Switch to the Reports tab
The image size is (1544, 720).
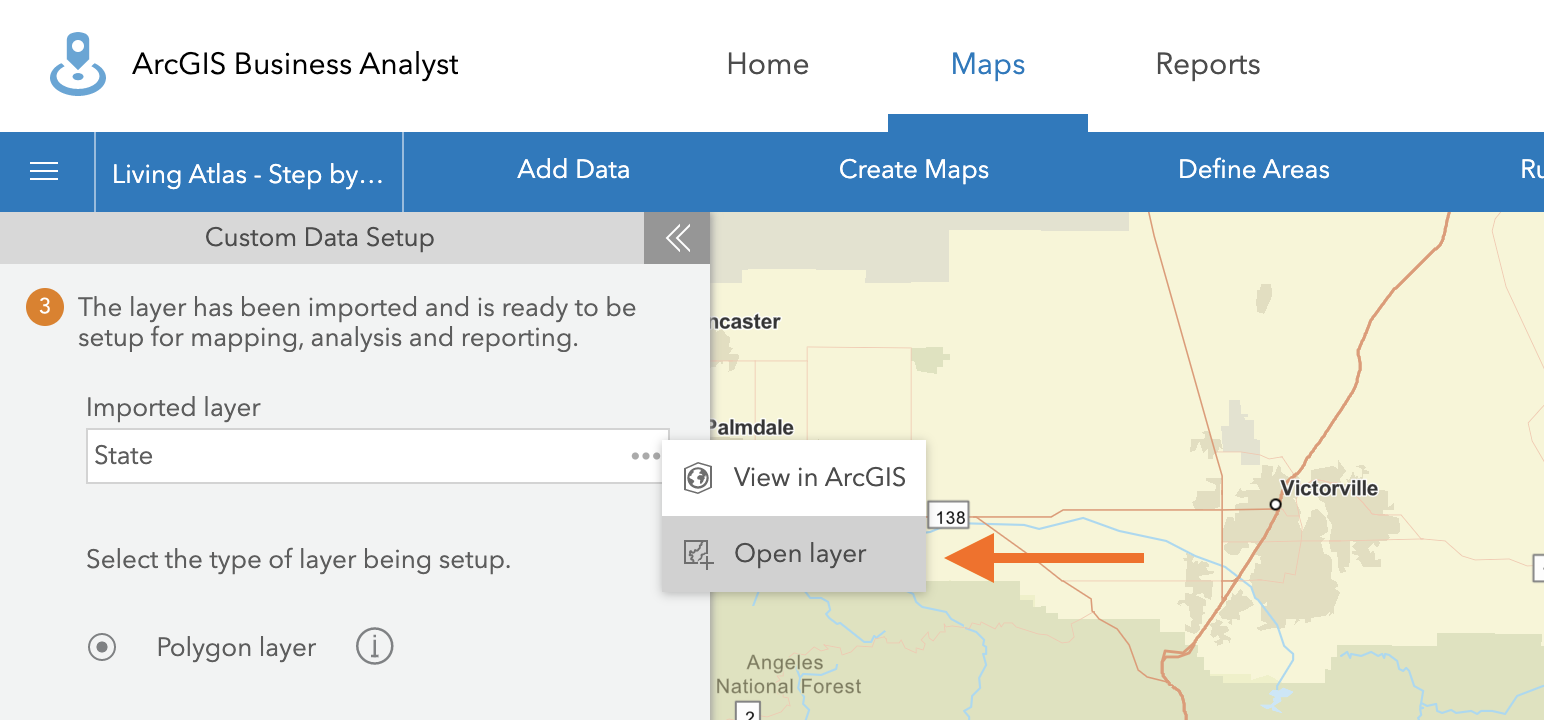pyautogui.click(x=1207, y=65)
